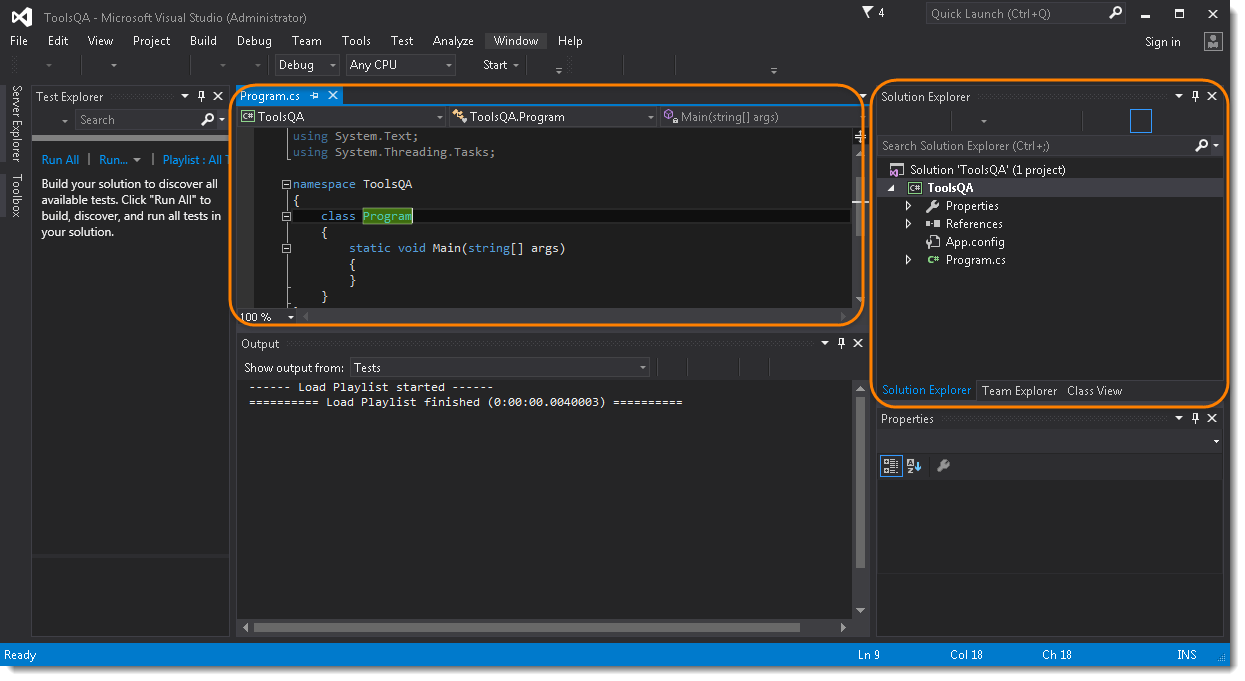Open the Analyze menu

453,41
